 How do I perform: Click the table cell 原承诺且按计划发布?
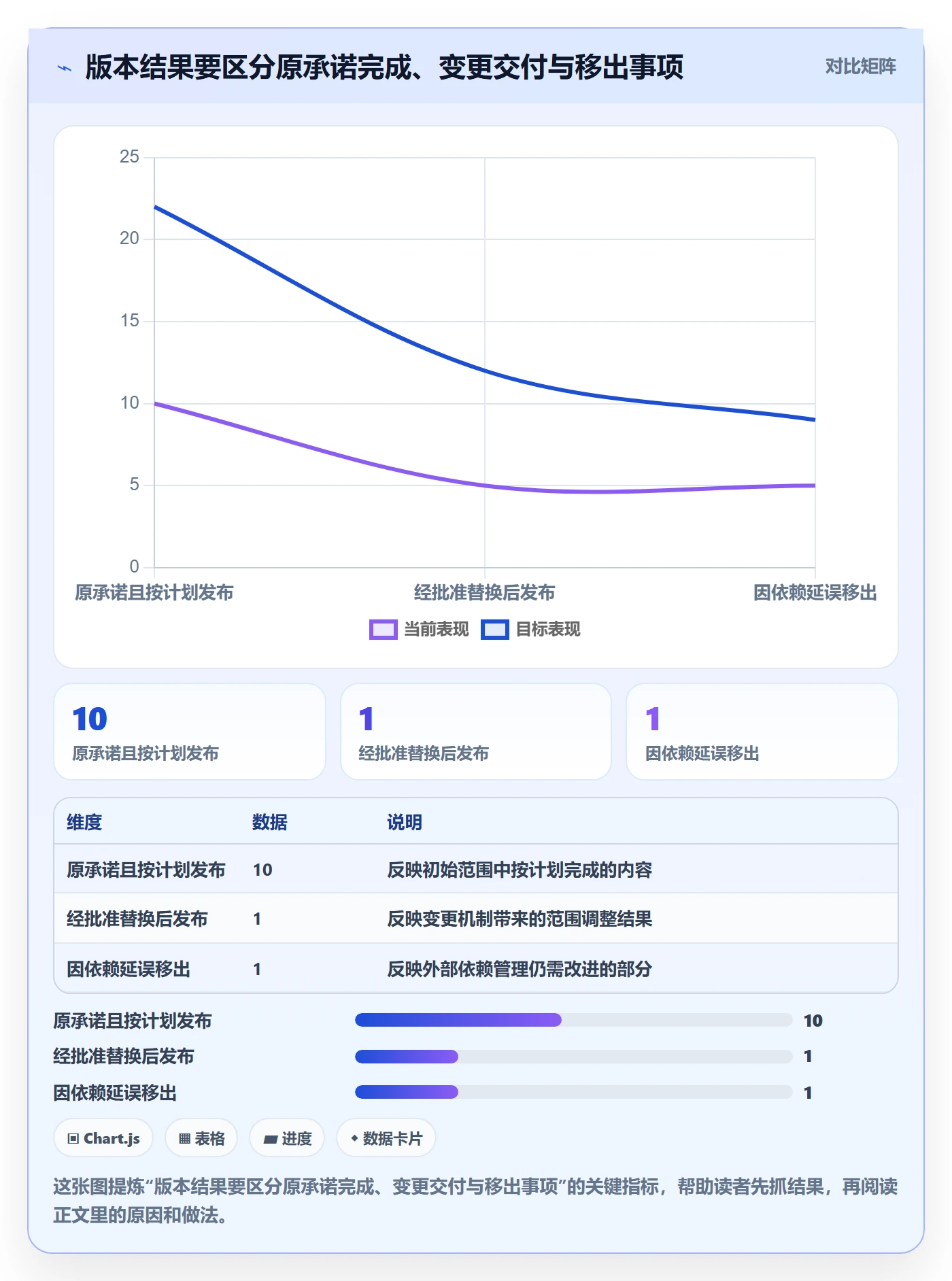146,870
